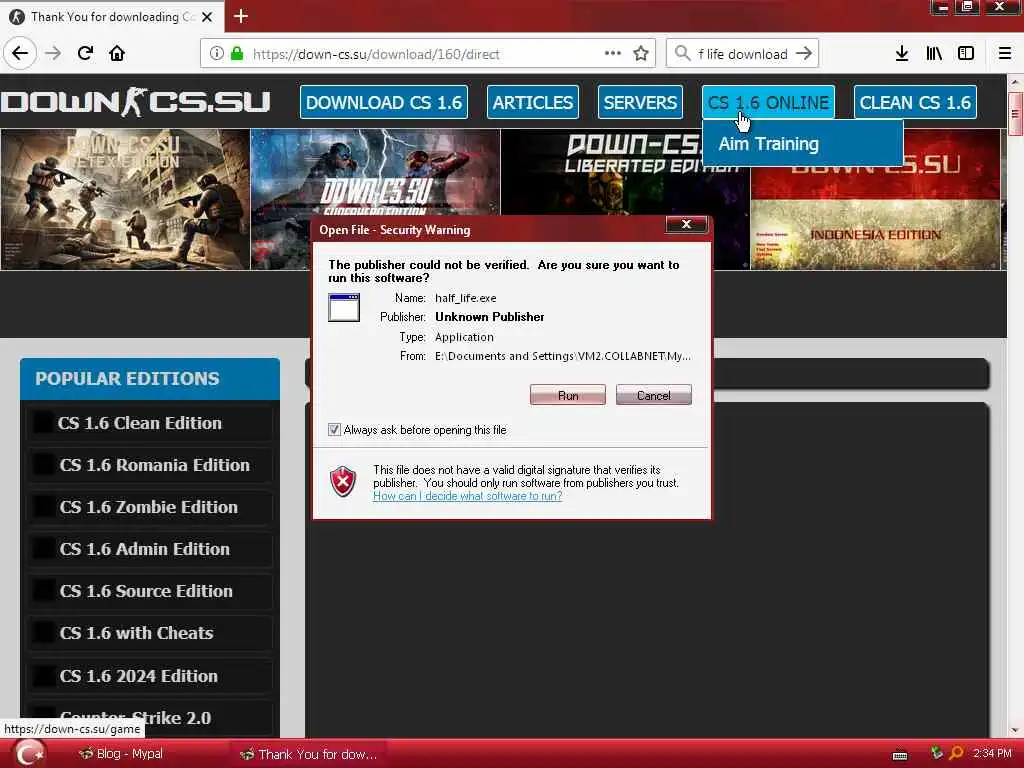Image resolution: width=1024 pixels, height=768 pixels.
Task: Open the SERVERS menu item
Action: click(x=640, y=103)
